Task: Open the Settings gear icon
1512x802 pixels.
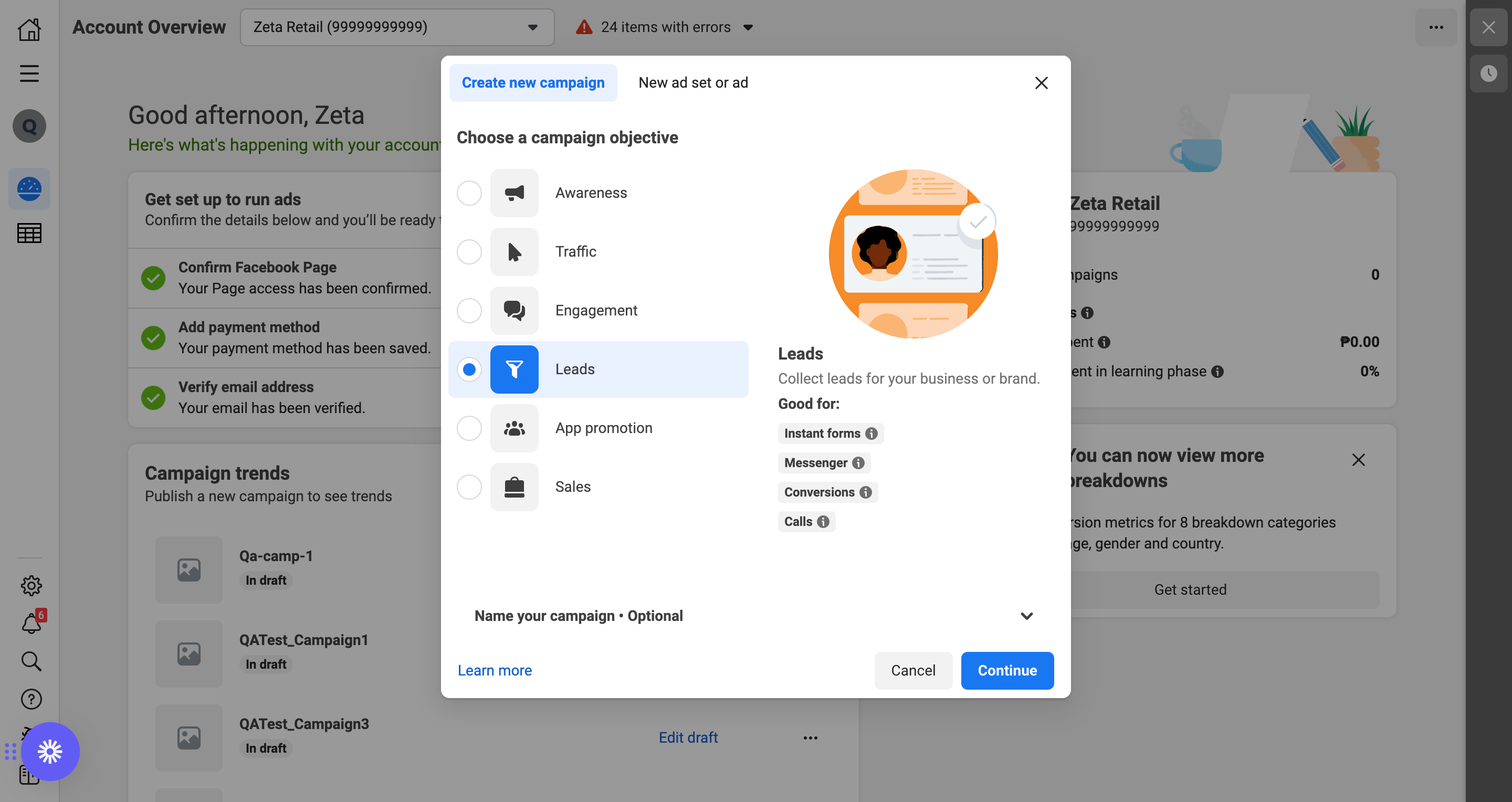Action: 31,585
